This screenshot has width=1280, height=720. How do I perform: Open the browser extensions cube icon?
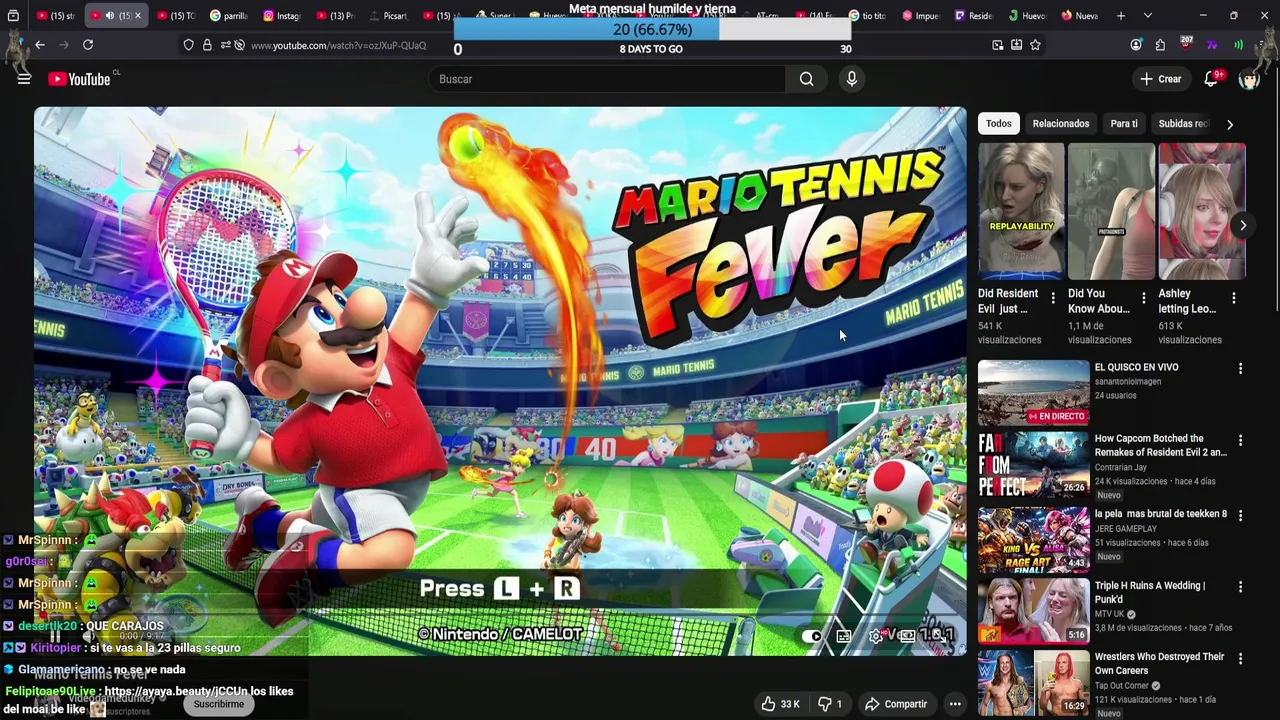point(1160,45)
